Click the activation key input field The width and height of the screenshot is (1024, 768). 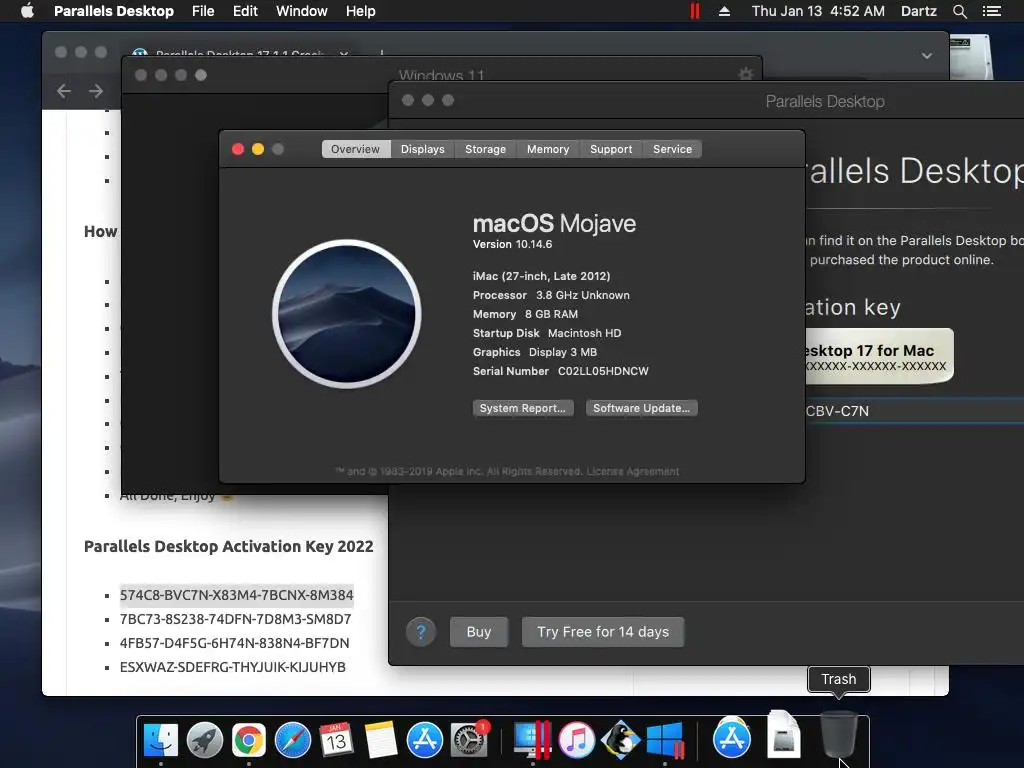point(914,411)
